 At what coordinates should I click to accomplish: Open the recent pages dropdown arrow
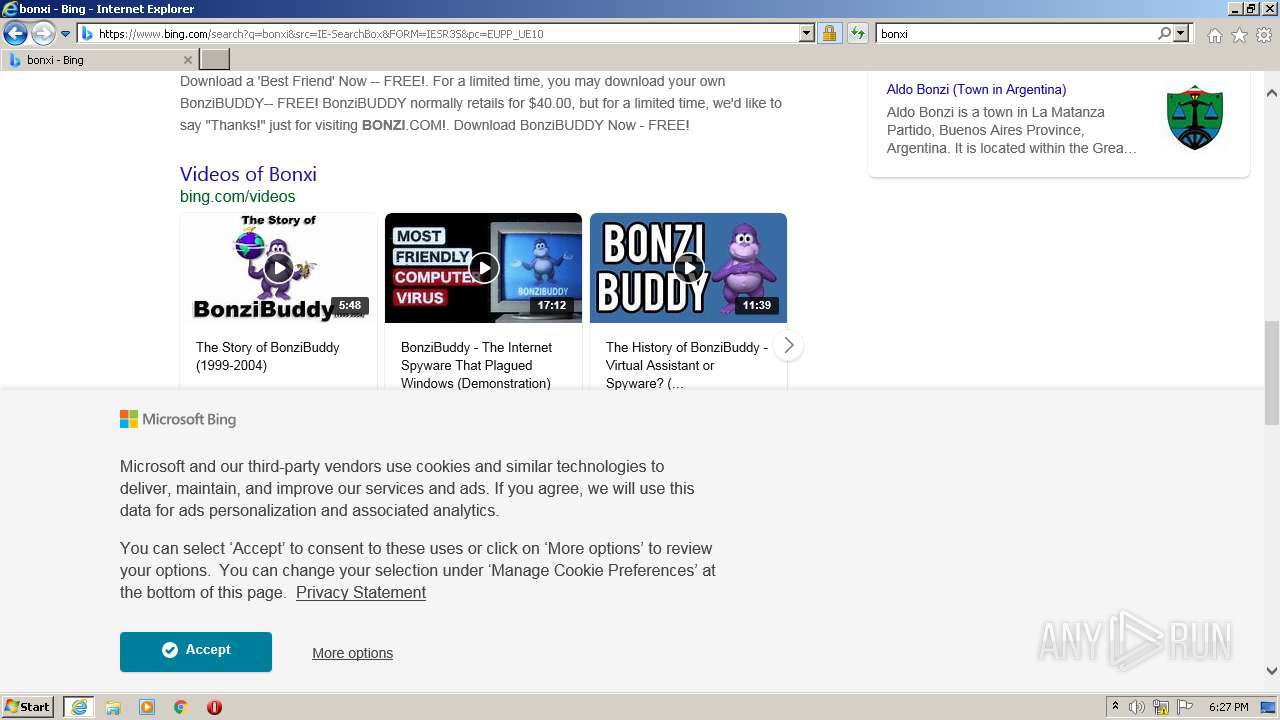66,34
